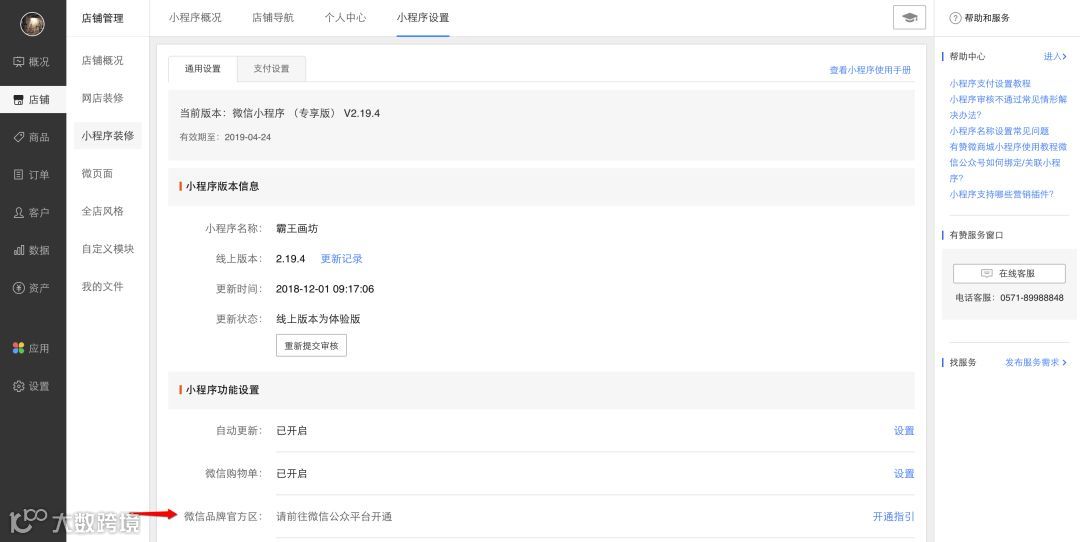This screenshot has height=542, width=1080.
Task: Click the graduation cap tutorial icon button
Action: 909,18
